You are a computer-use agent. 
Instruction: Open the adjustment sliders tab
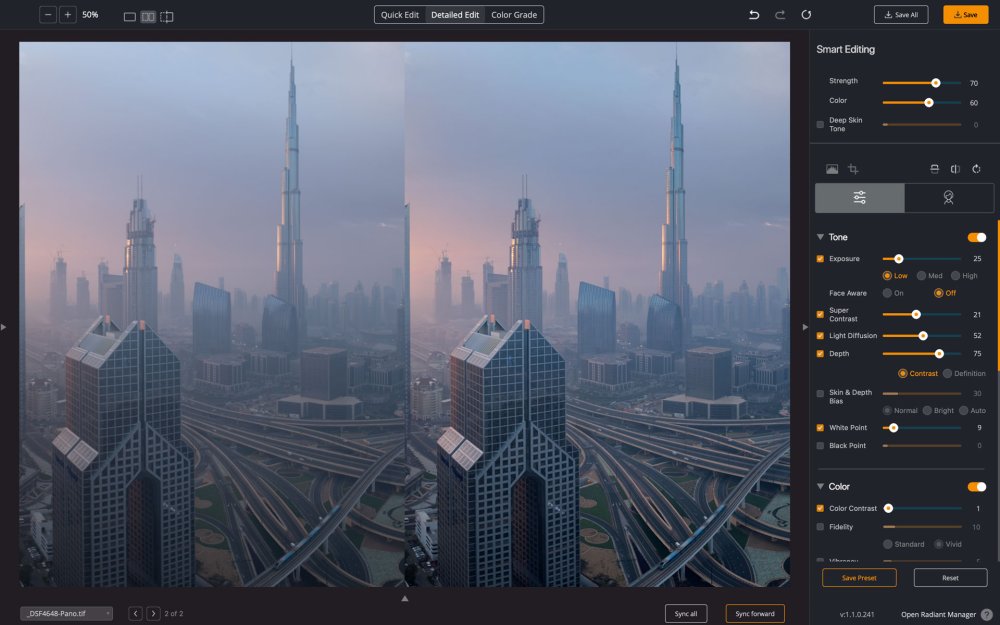(x=860, y=198)
